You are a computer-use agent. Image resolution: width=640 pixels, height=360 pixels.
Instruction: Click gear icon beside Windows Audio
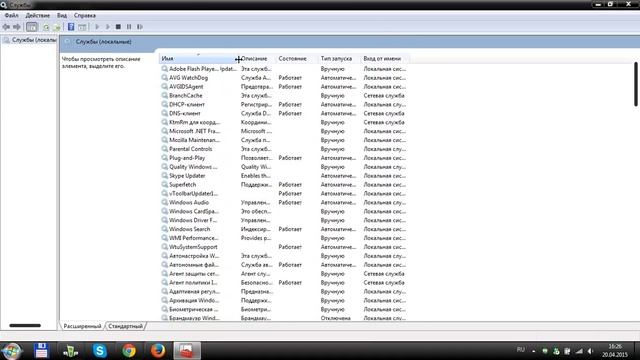coord(164,202)
